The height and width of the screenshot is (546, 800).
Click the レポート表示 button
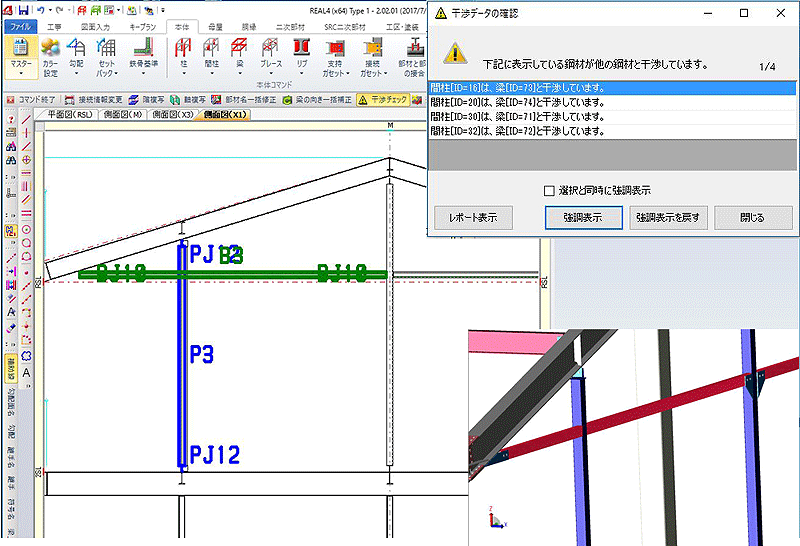473,217
